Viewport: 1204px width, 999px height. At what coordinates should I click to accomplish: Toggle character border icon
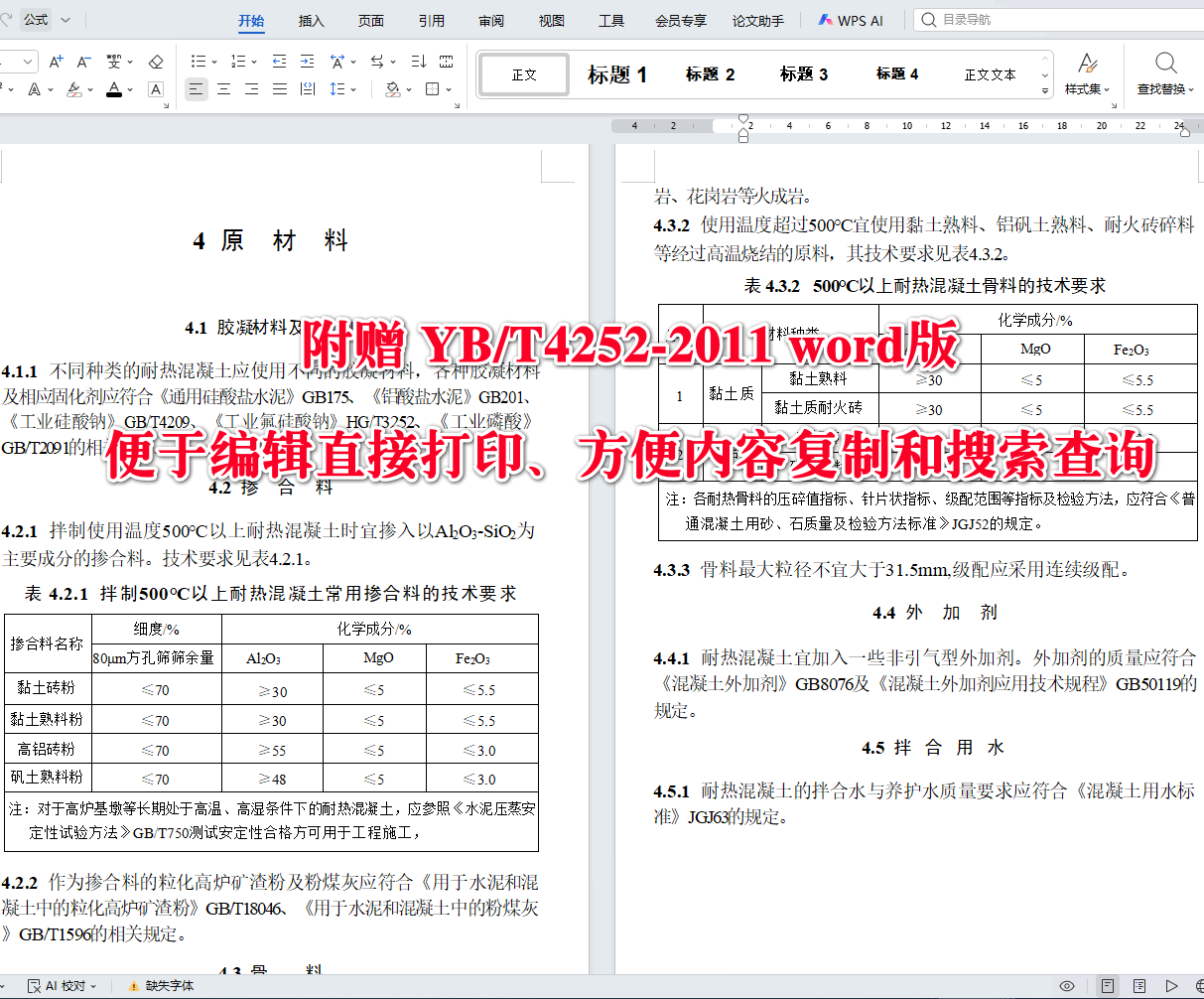156,89
